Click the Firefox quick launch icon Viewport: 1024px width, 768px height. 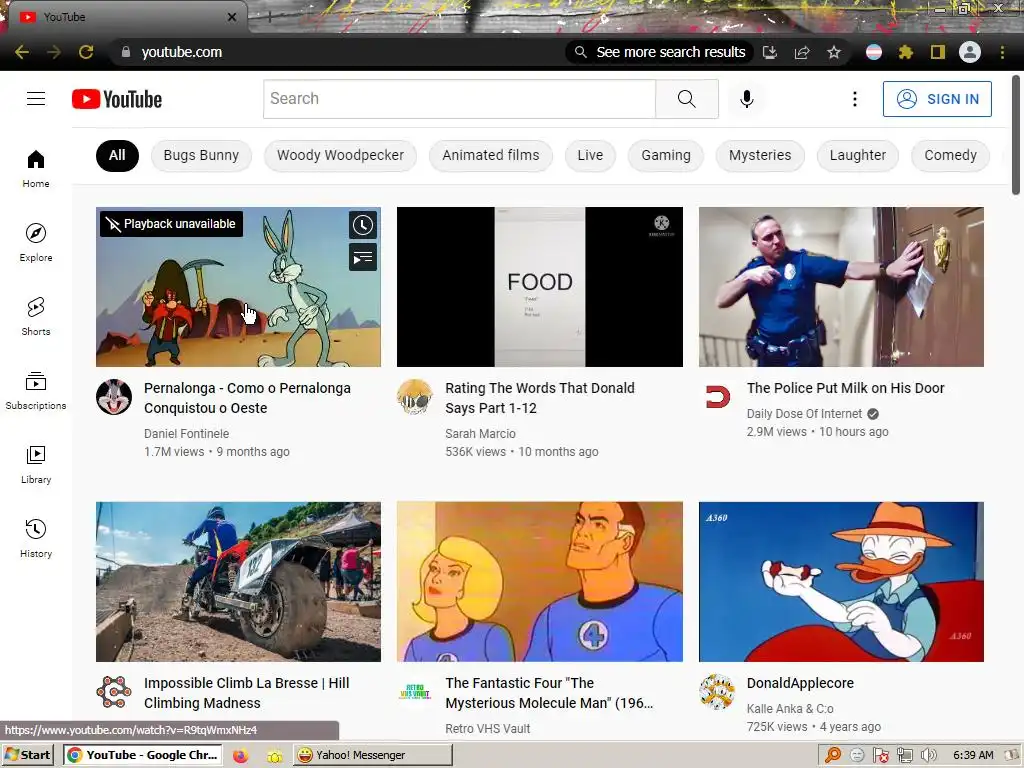(241, 756)
